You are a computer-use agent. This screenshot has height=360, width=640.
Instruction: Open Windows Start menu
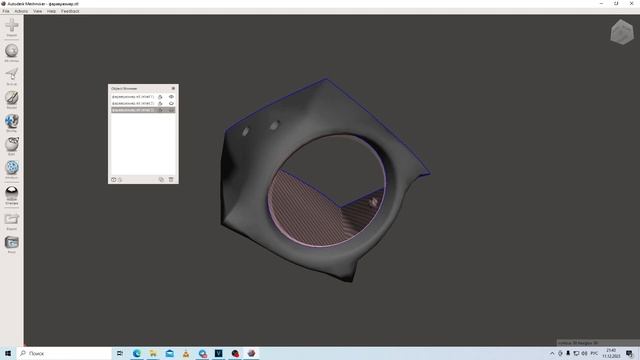coord(8,353)
